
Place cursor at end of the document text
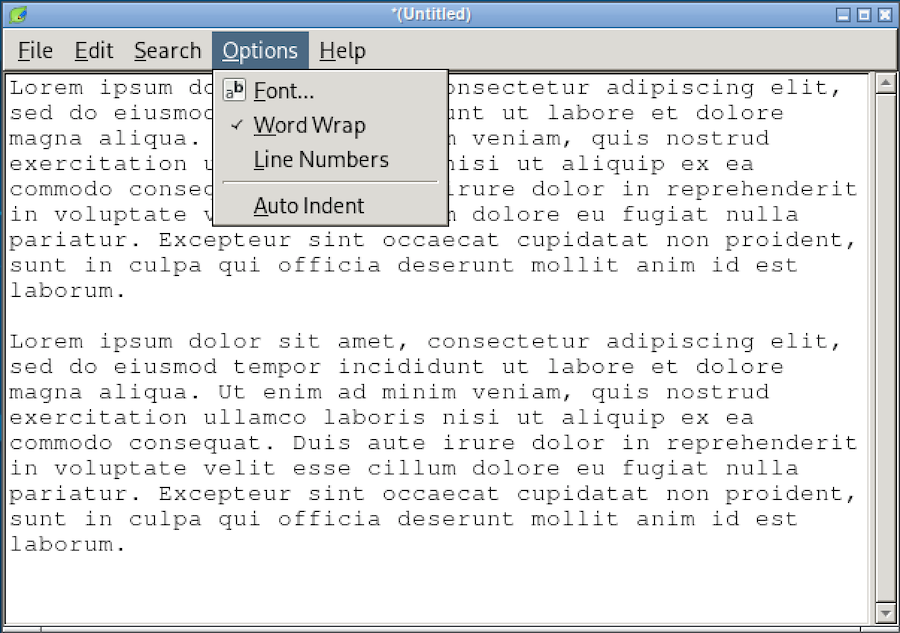click(128, 545)
